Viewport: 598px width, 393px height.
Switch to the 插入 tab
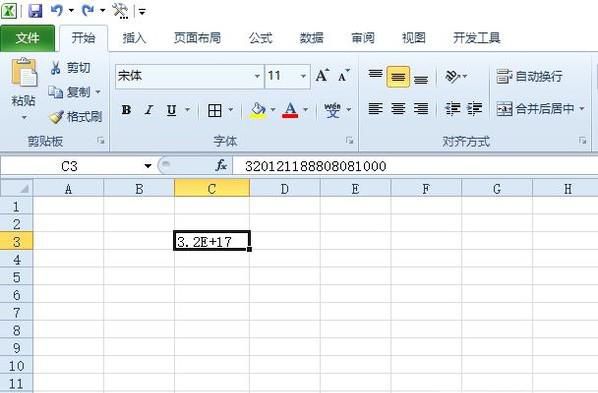pyautogui.click(x=134, y=38)
